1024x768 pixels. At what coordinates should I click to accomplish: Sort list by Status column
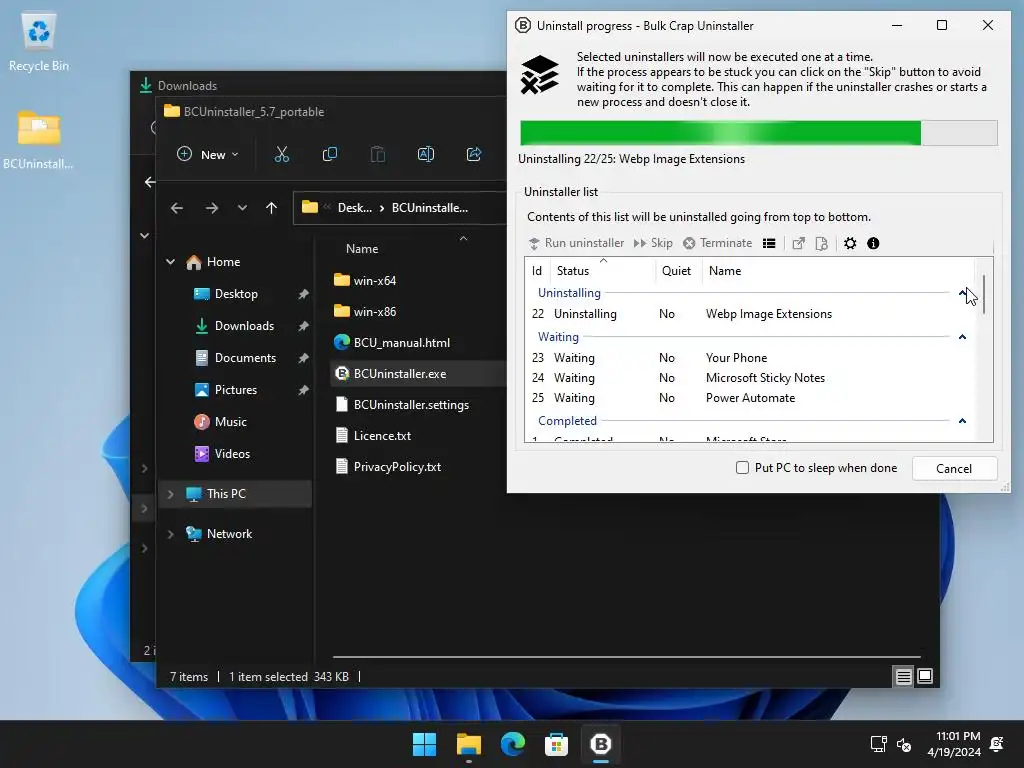pyautogui.click(x=602, y=270)
